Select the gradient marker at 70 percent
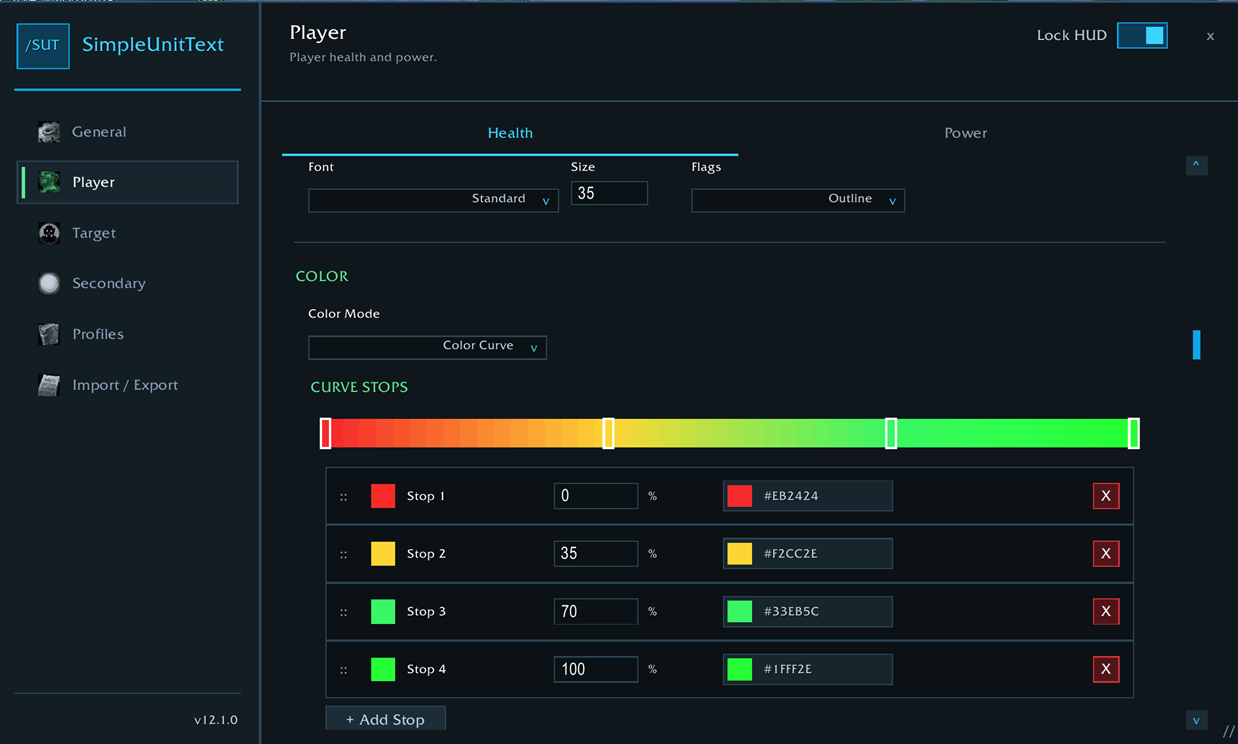Viewport: 1238px width, 744px height. 891,433
